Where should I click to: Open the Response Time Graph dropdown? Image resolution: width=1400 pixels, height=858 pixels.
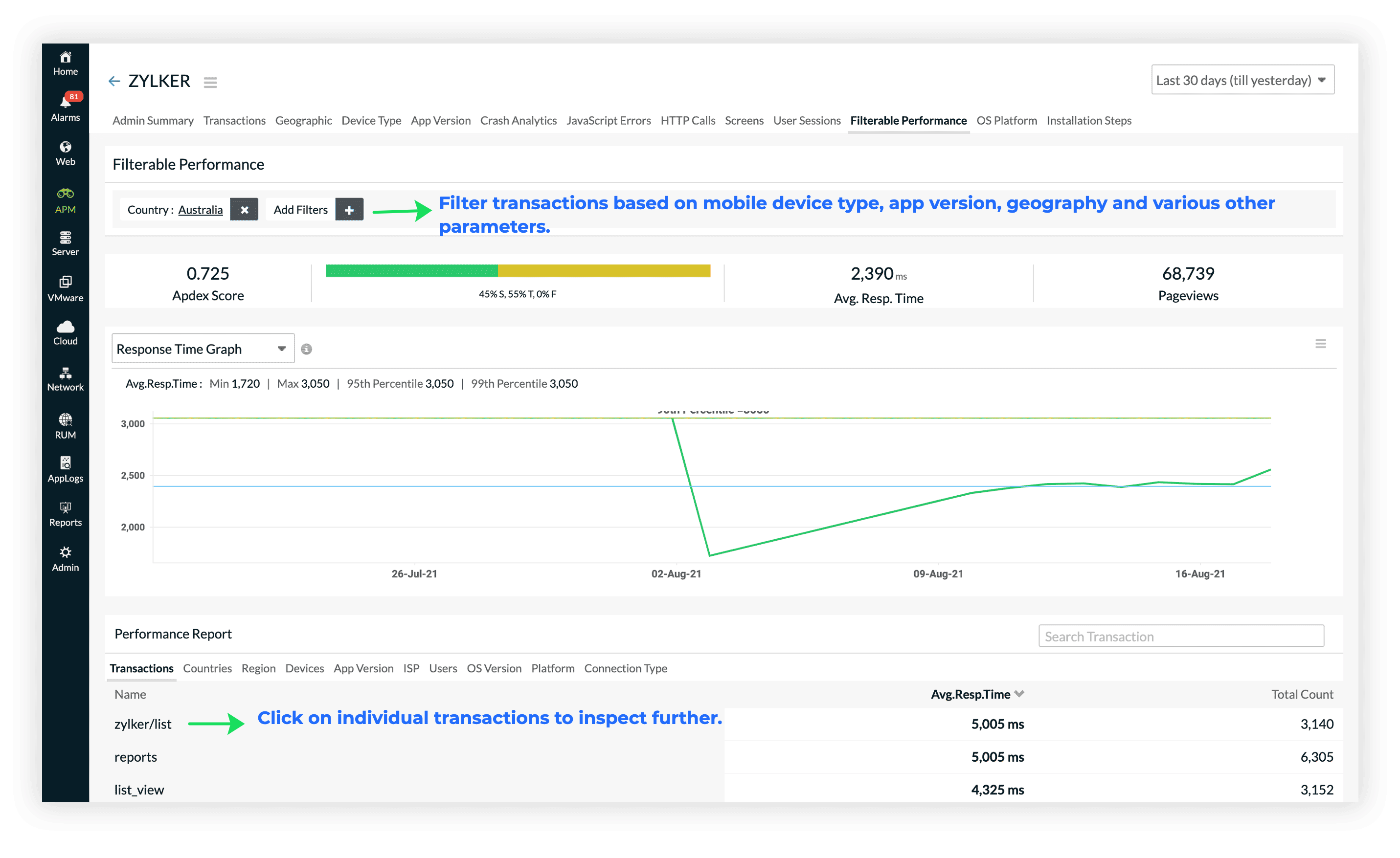click(x=203, y=349)
